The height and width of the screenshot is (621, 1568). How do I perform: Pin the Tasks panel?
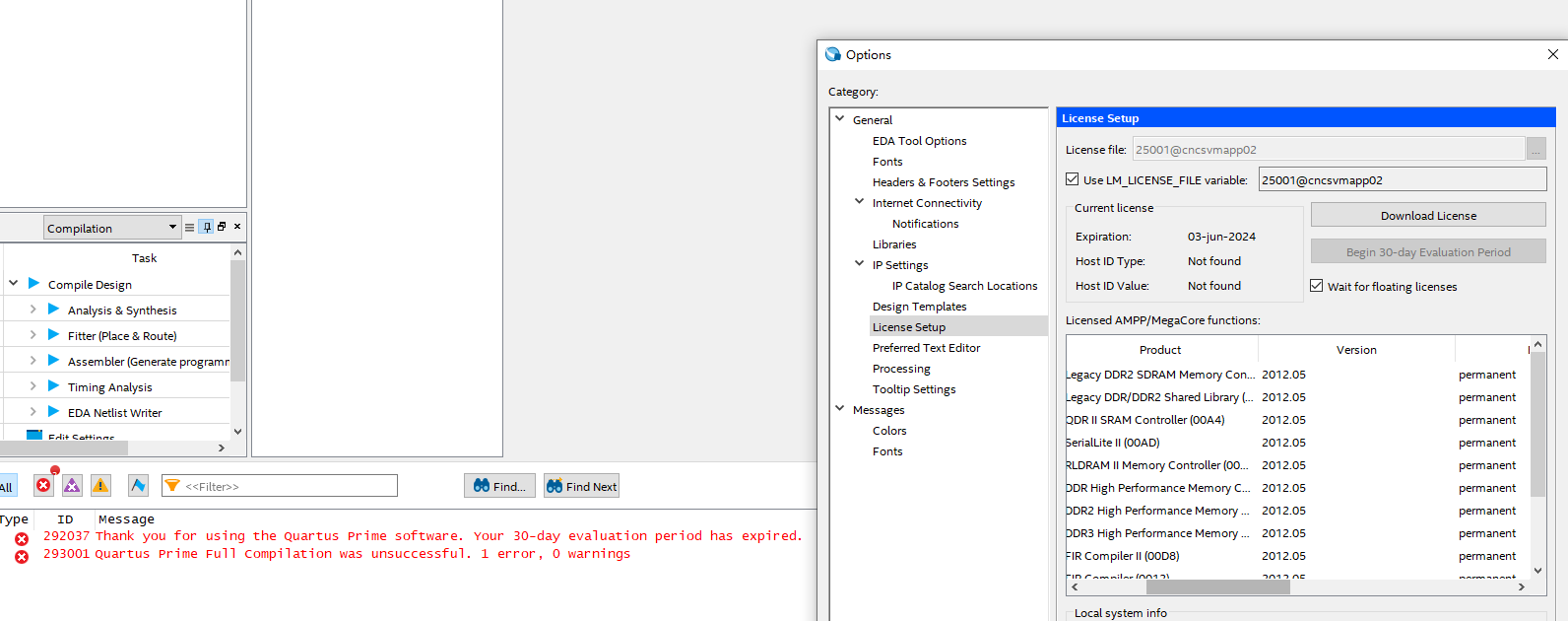point(207,227)
